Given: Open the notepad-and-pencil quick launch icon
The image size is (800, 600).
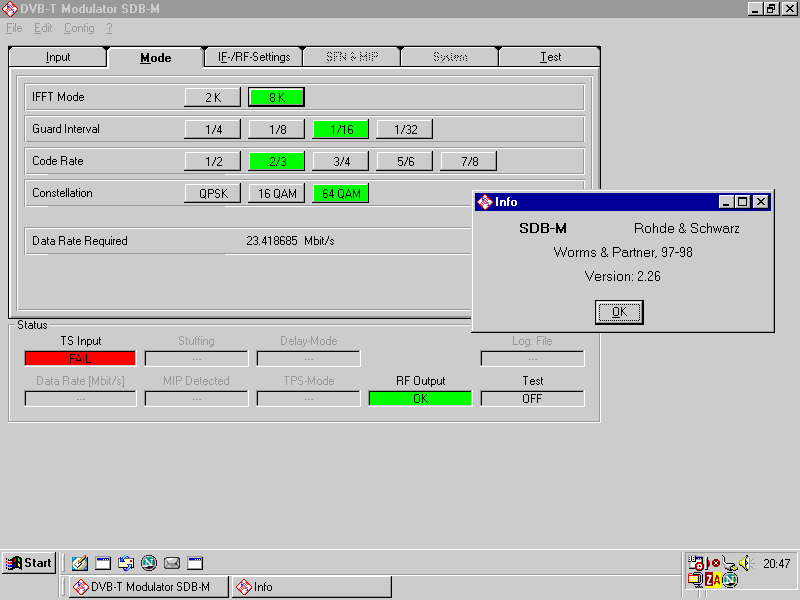Looking at the screenshot, I should tap(80, 563).
